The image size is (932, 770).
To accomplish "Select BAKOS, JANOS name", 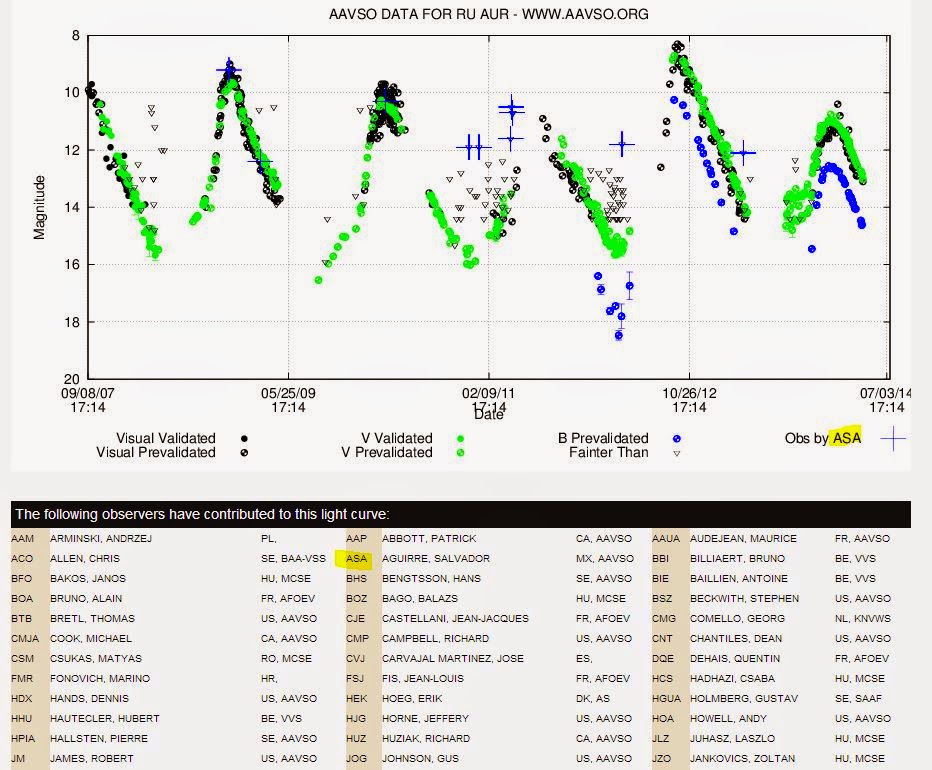I will 88,579.
